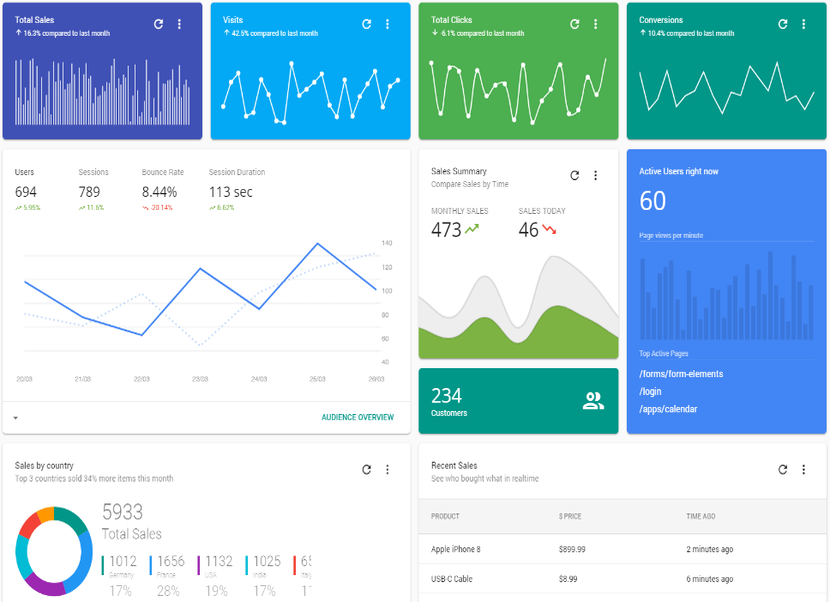This screenshot has width=830, height=602.
Task: Click the '2 minutes ago' cell
Action: point(710,549)
